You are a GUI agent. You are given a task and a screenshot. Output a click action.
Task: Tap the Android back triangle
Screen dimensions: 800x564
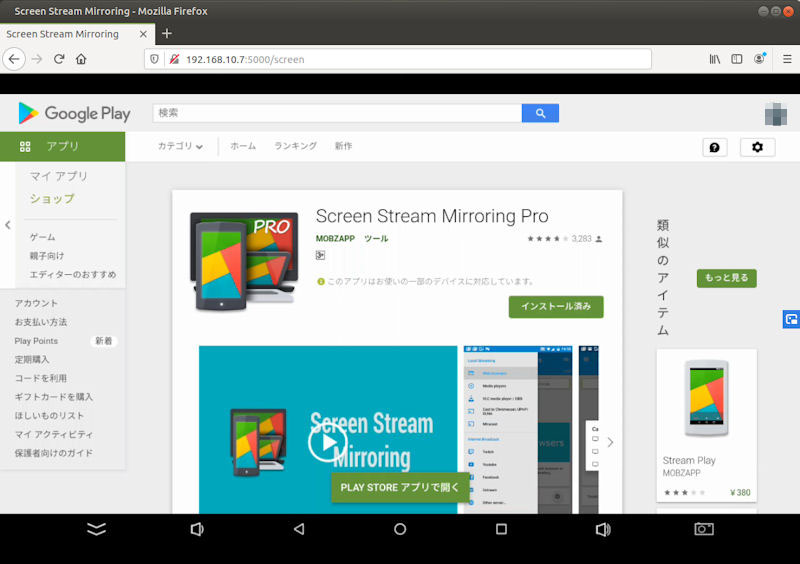coord(299,529)
